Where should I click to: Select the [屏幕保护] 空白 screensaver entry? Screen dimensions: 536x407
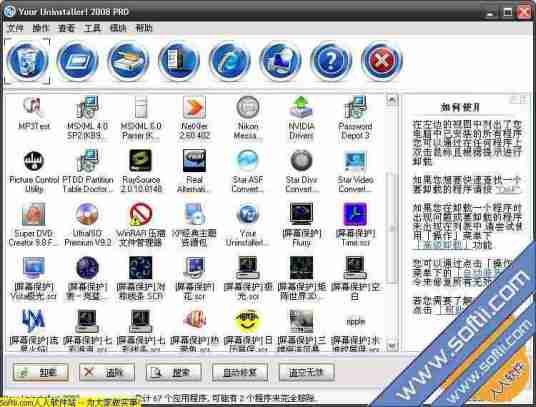tap(355, 278)
